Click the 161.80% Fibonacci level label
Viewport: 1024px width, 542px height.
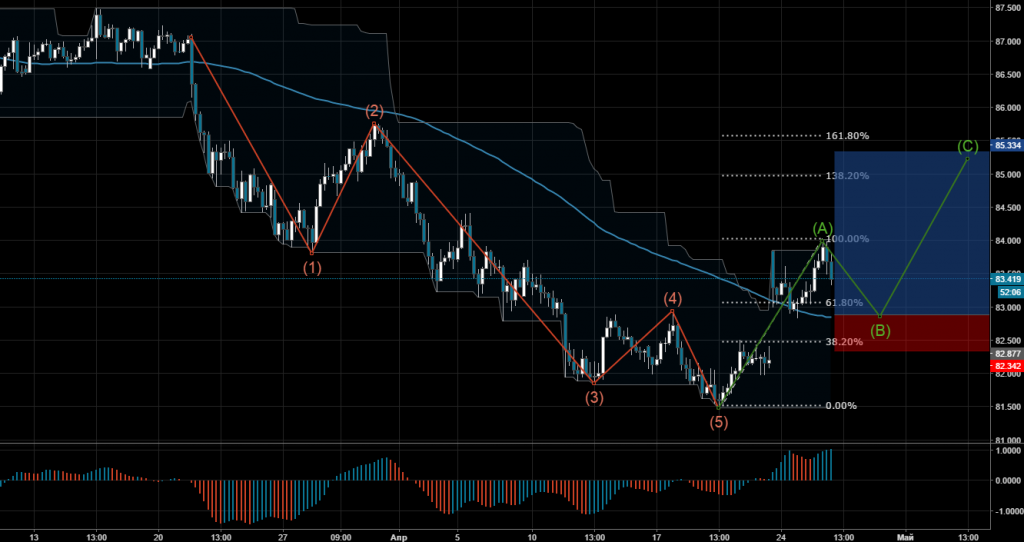[847, 136]
